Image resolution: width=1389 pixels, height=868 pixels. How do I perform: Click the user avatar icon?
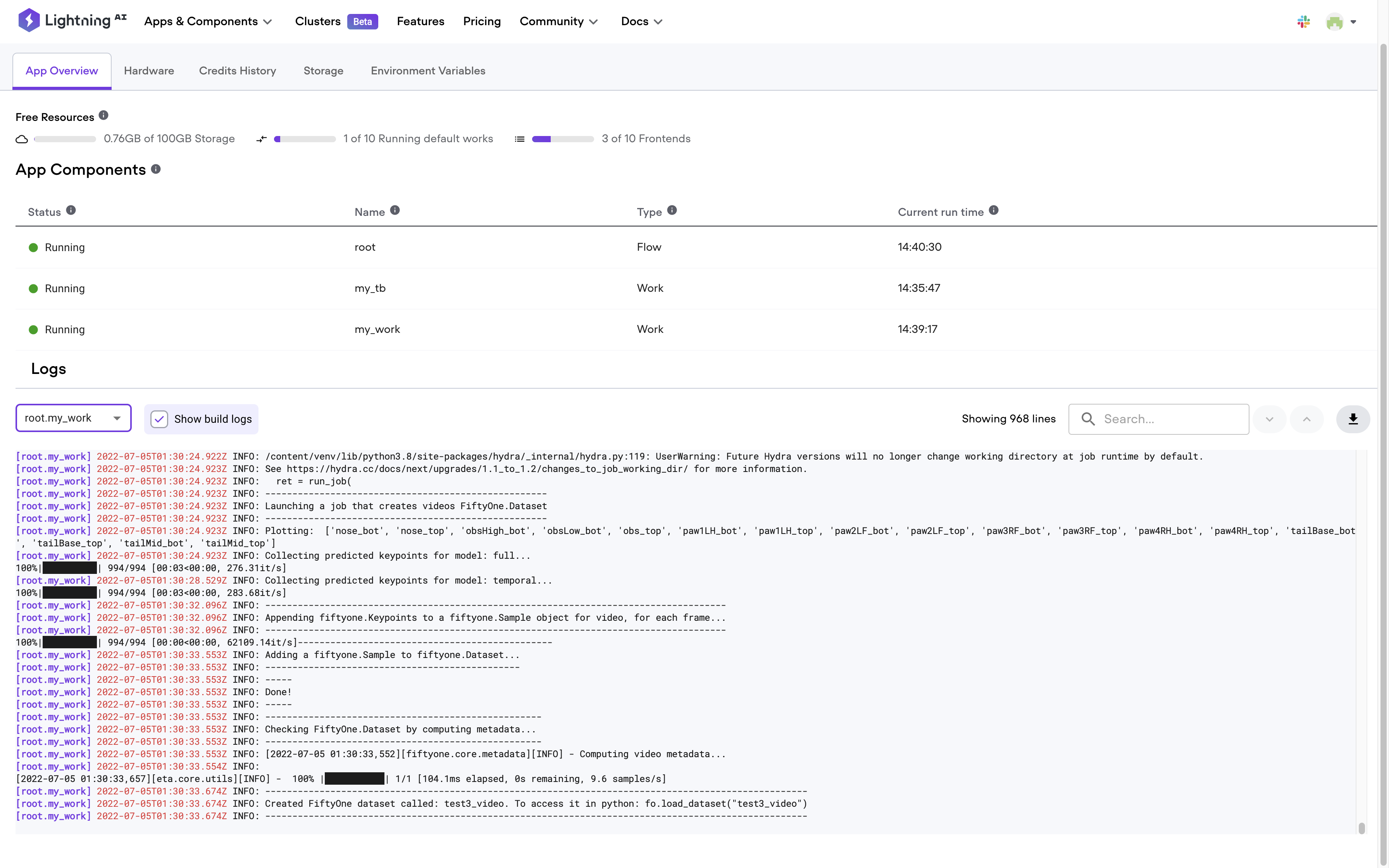coord(1334,22)
